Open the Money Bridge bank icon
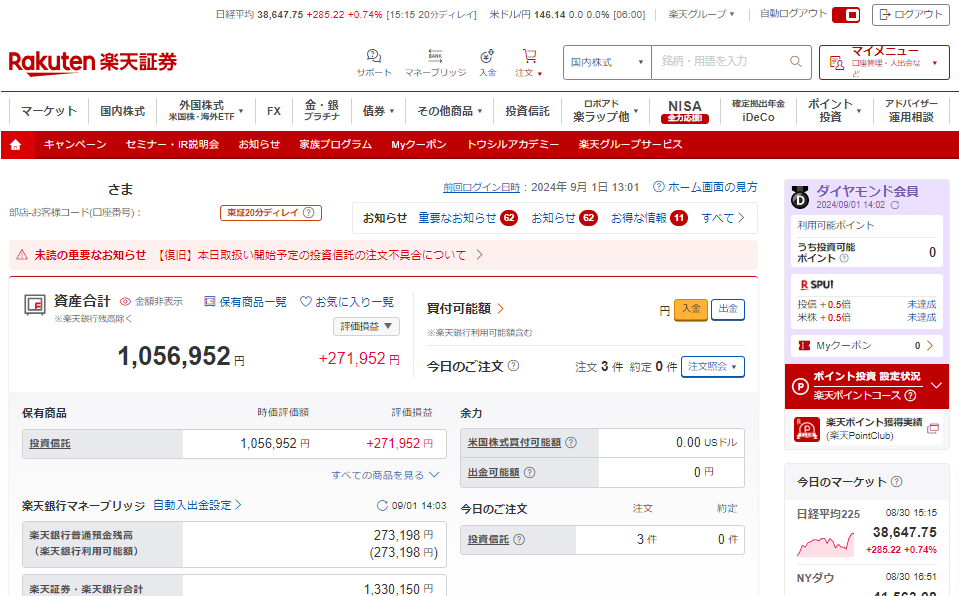This screenshot has height=596, width=959. click(435, 56)
